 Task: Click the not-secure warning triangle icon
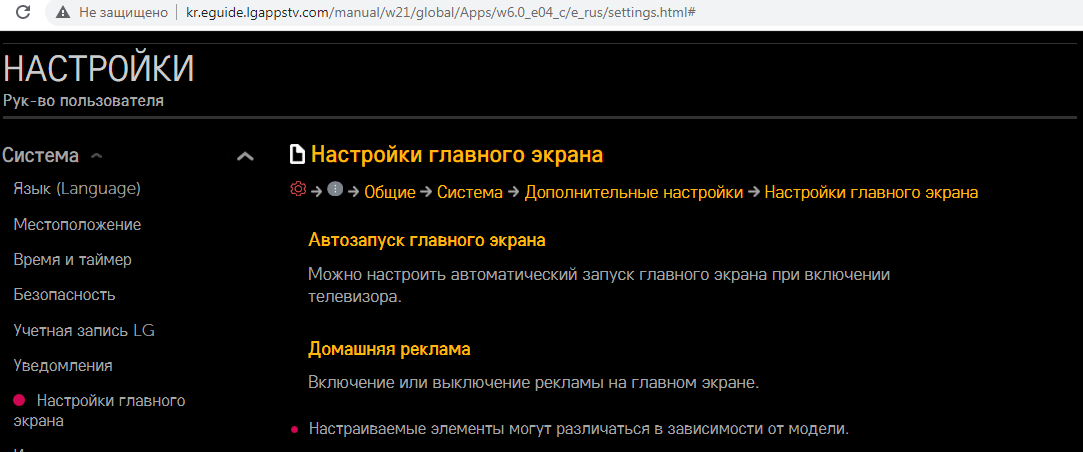pyautogui.click(x=64, y=12)
